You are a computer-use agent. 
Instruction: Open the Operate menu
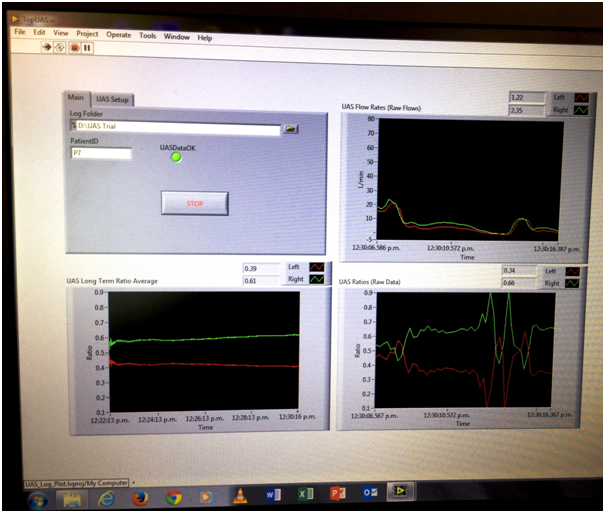119,34
